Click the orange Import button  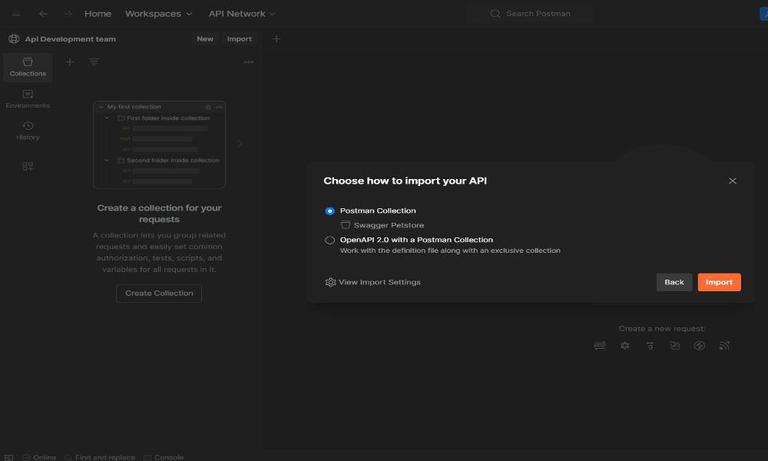(719, 282)
